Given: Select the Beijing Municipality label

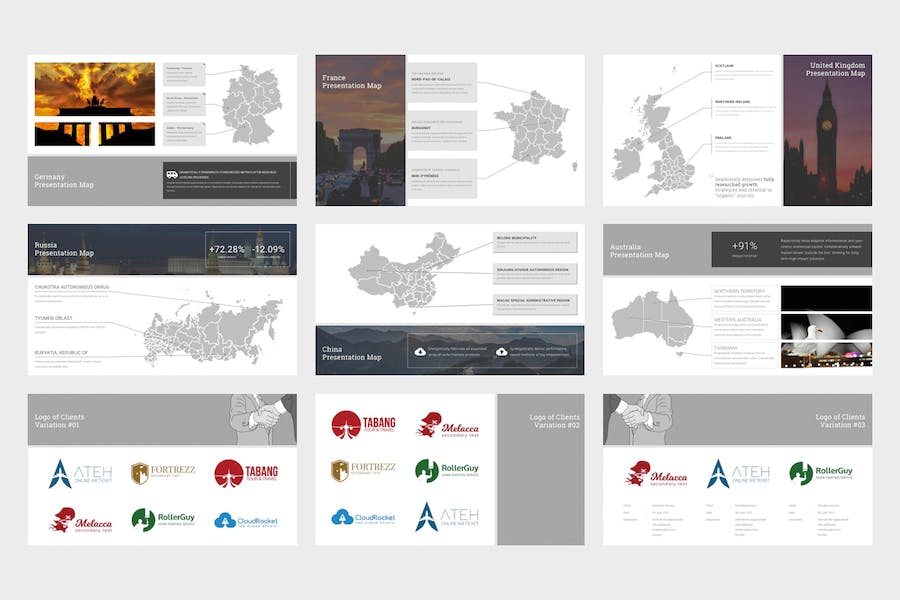Looking at the screenshot, I should 517,238.
